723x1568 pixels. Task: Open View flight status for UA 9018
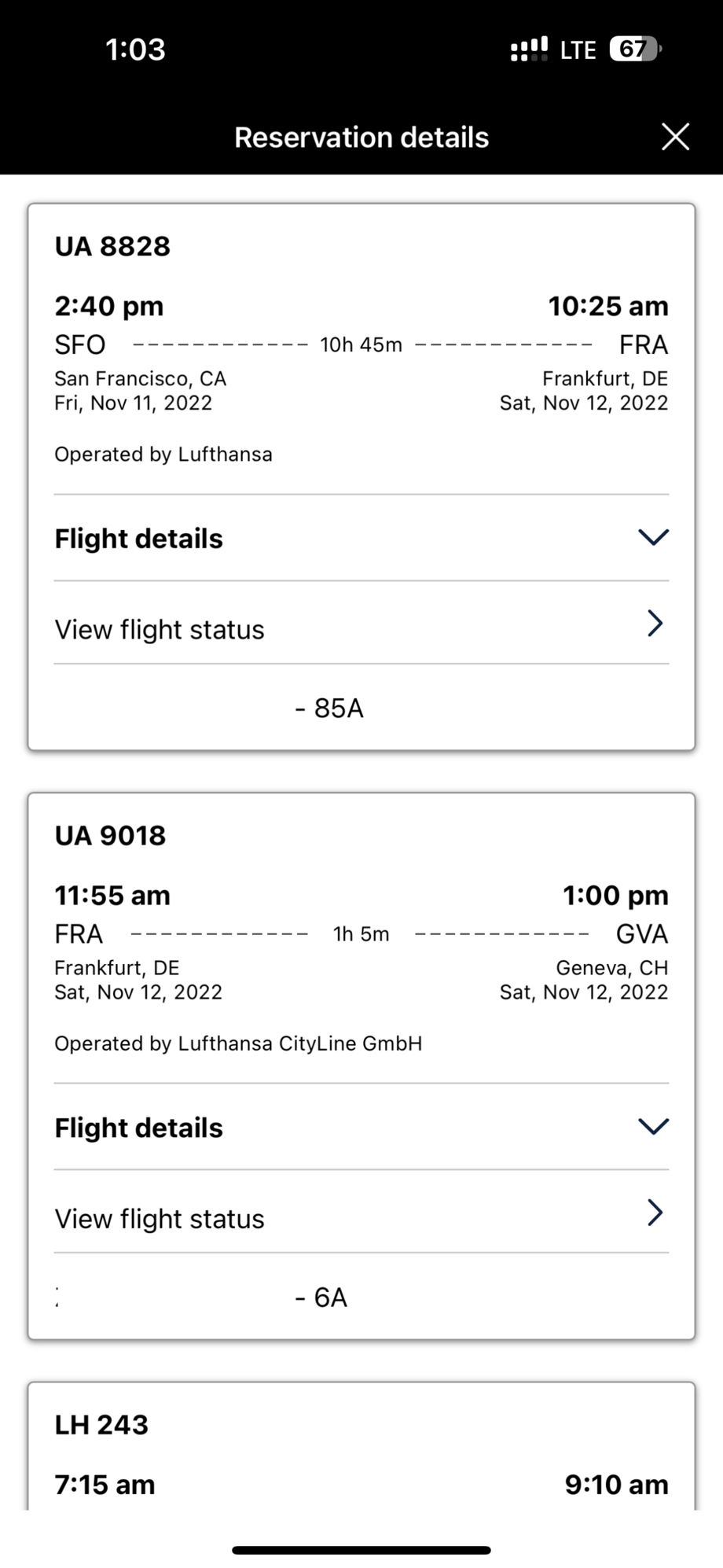(160, 1219)
